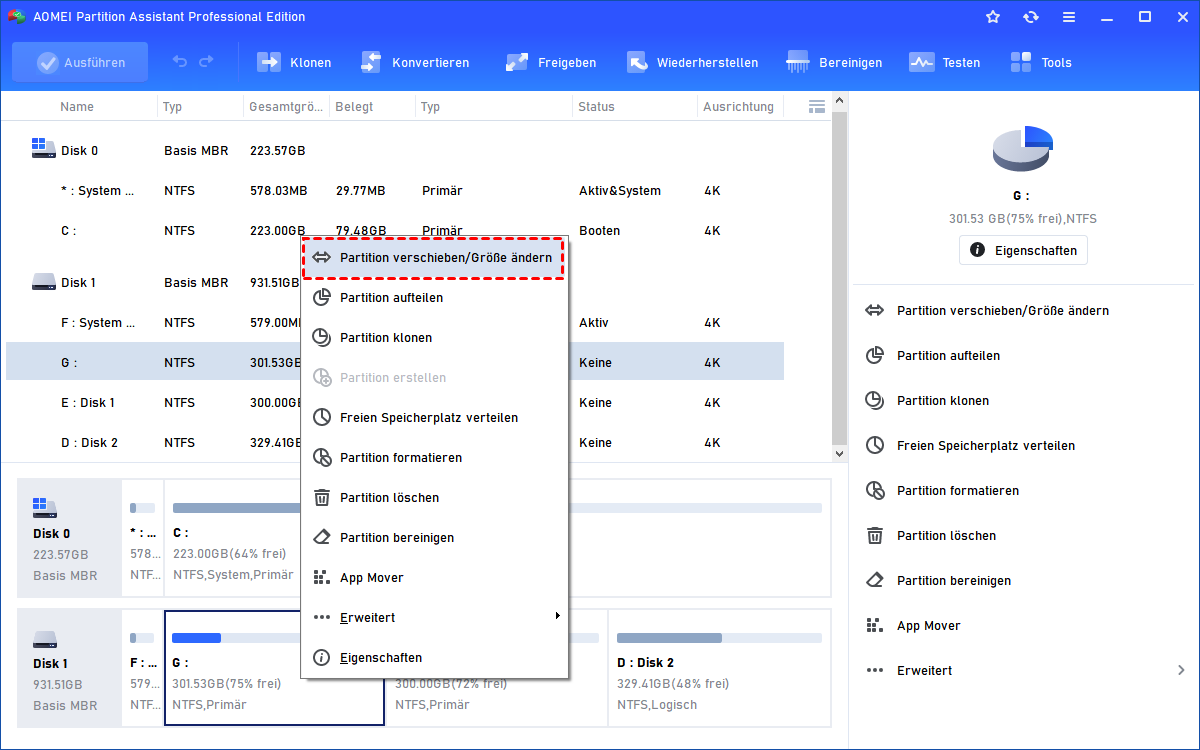Choose Partition löschen in context menu
The width and height of the screenshot is (1200, 750).
tap(434, 498)
